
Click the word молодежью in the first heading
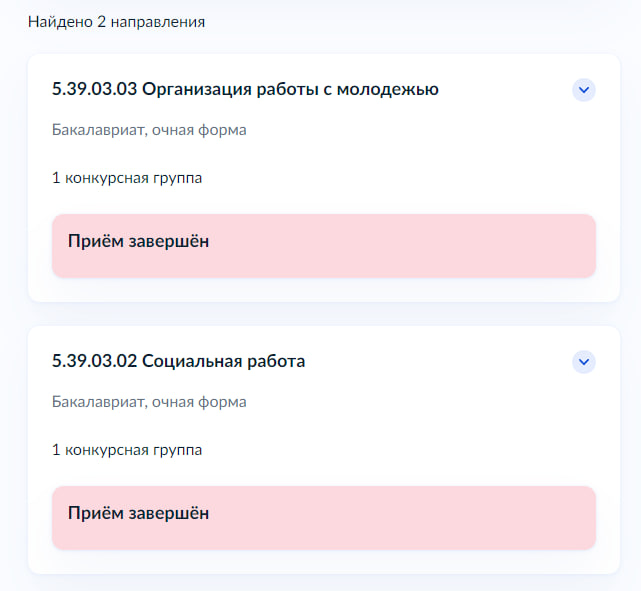[388, 90]
